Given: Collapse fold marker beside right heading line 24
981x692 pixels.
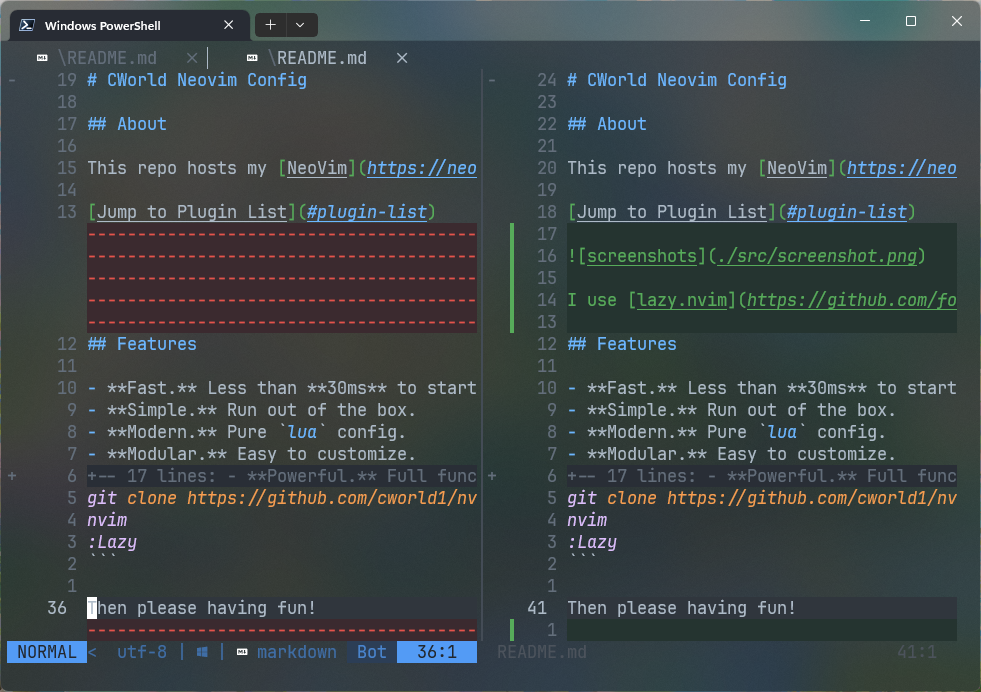Looking at the screenshot, I should click(492, 80).
